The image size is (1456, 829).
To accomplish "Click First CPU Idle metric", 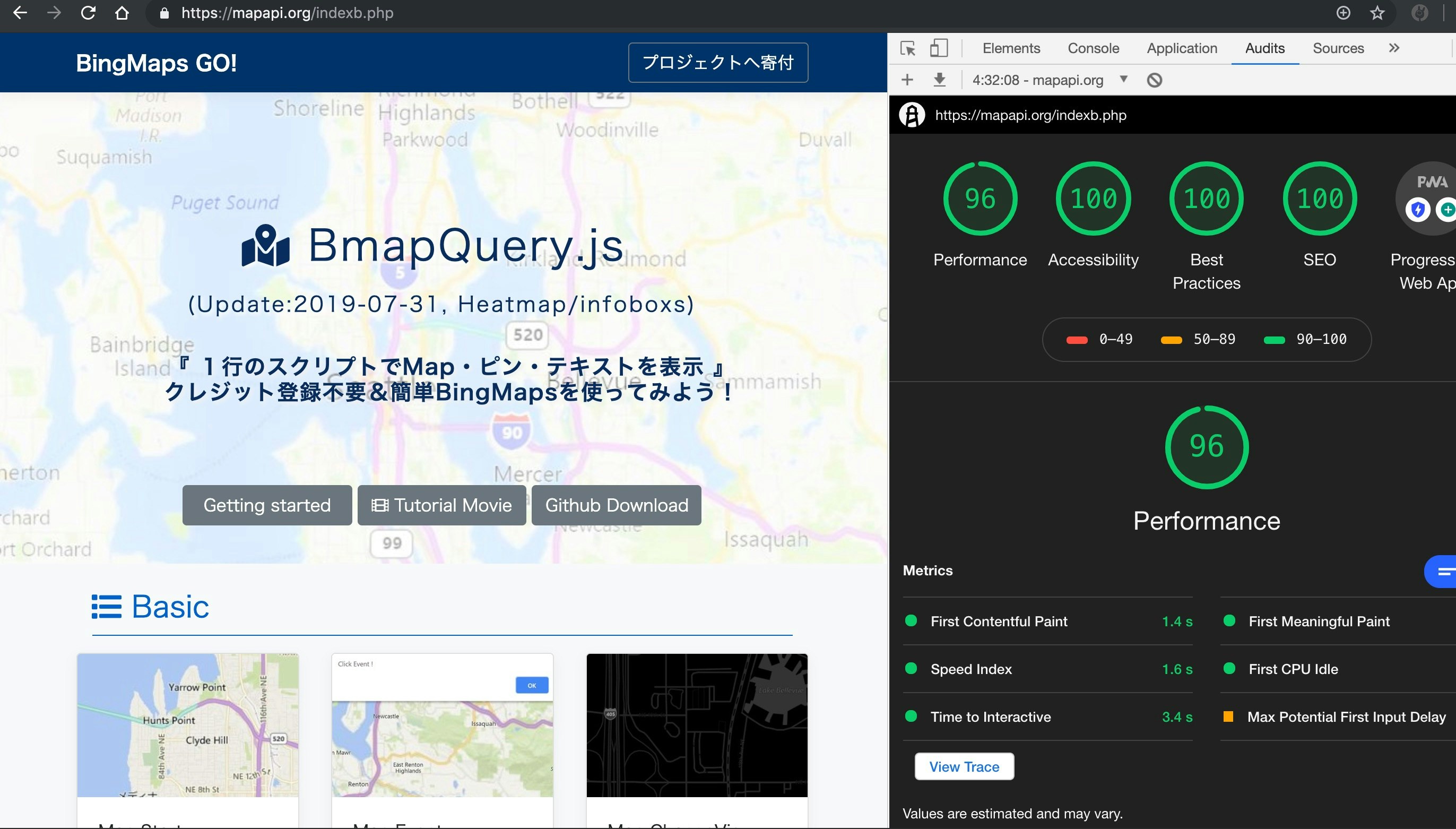I will click(x=1338, y=669).
